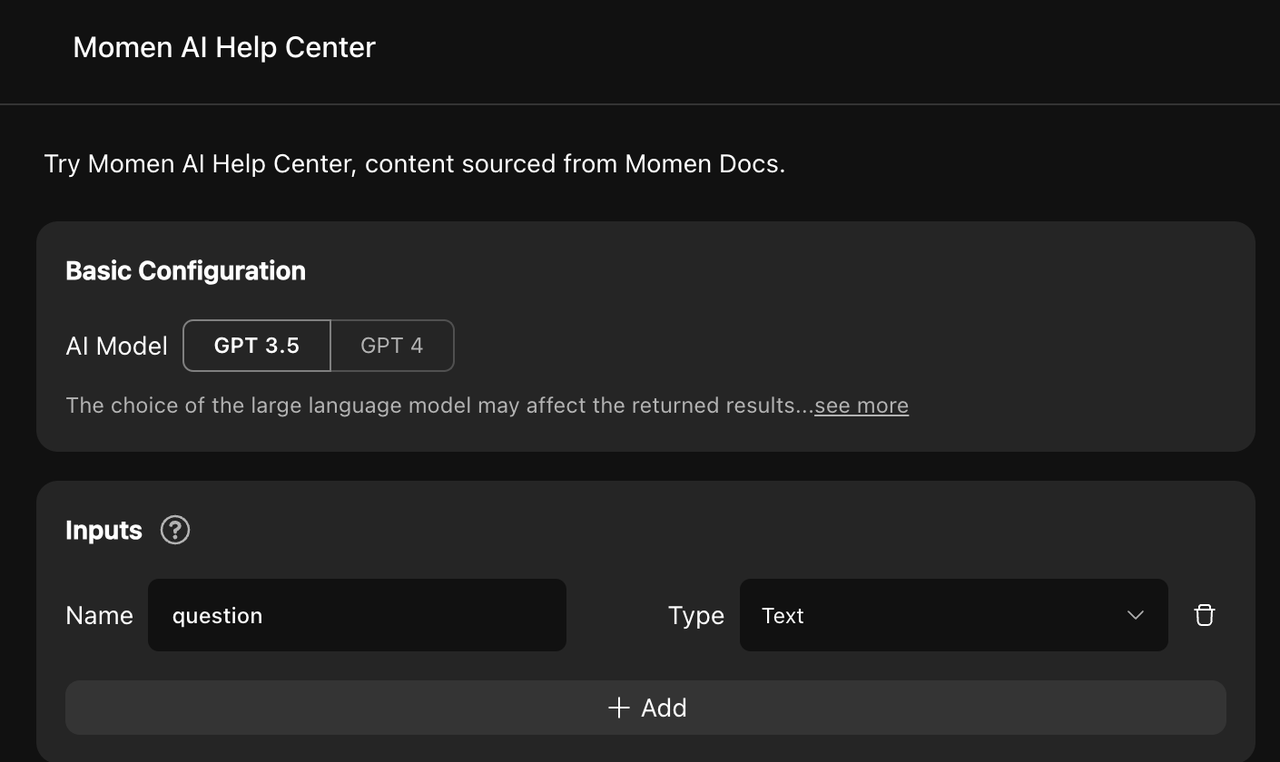Click the Basic Configuration heading
Image resolution: width=1280 pixels, height=762 pixels.
(x=185, y=271)
